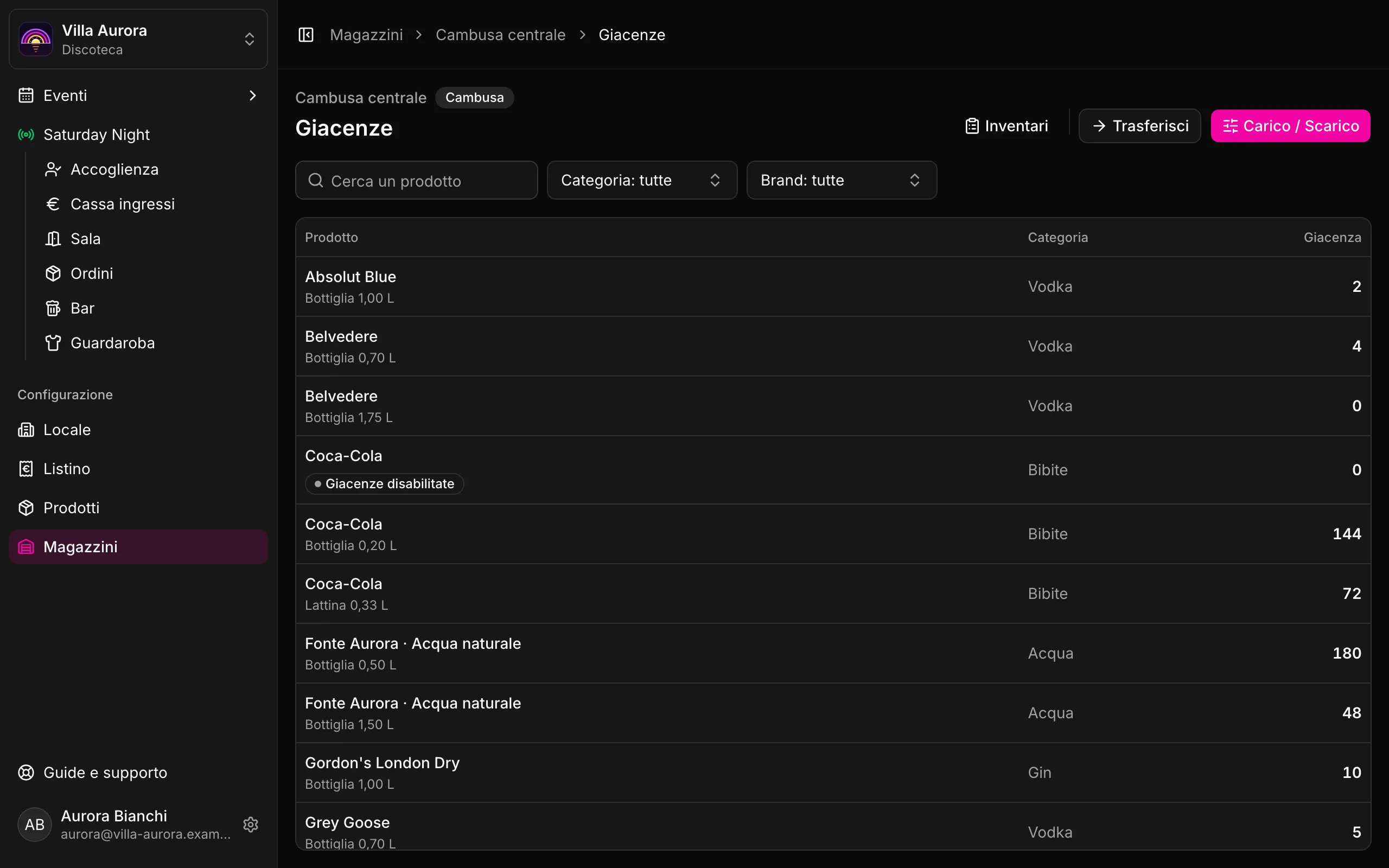Click the Sala icon in sidebar
Screen dimensions: 1389x868
point(53,239)
